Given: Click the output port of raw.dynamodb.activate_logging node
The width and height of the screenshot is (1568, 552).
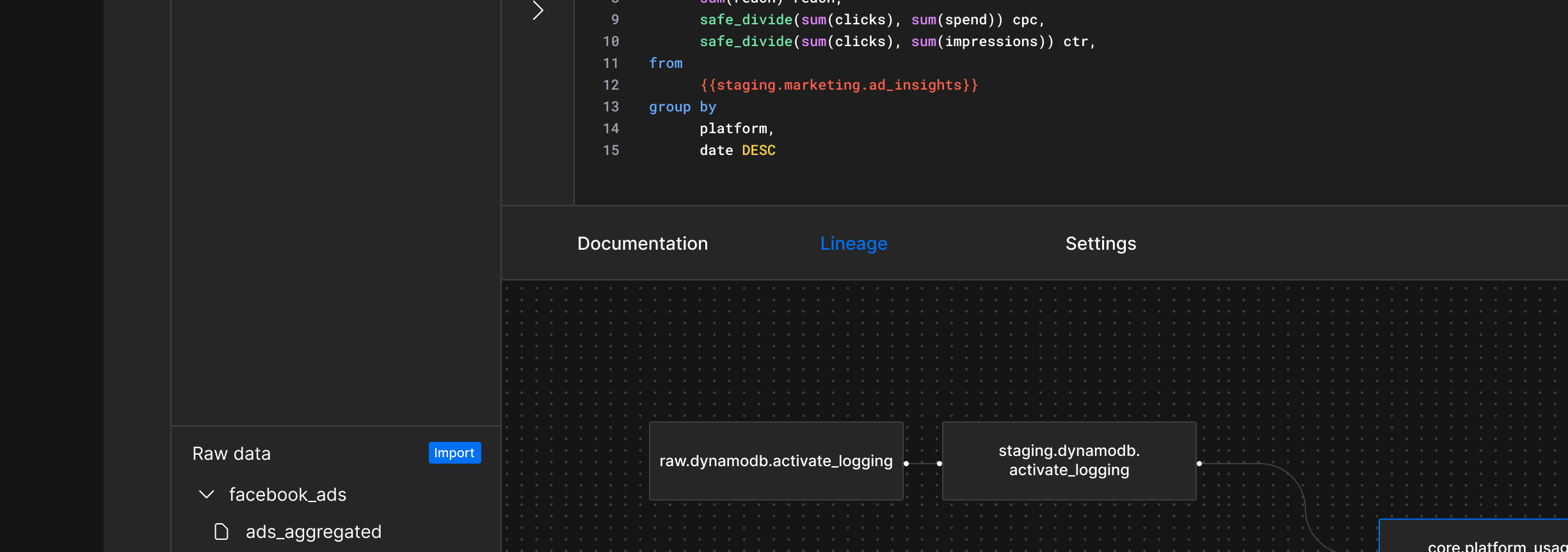Looking at the screenshot, I should pos(906,463).
